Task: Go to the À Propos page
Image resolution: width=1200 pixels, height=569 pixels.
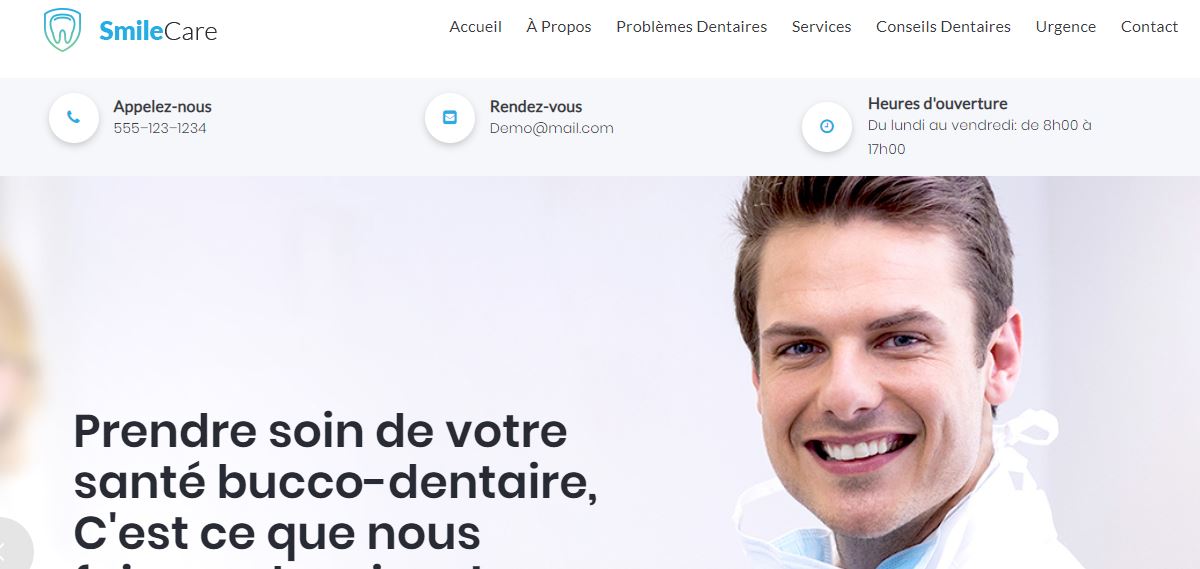Action: point(559,27)
